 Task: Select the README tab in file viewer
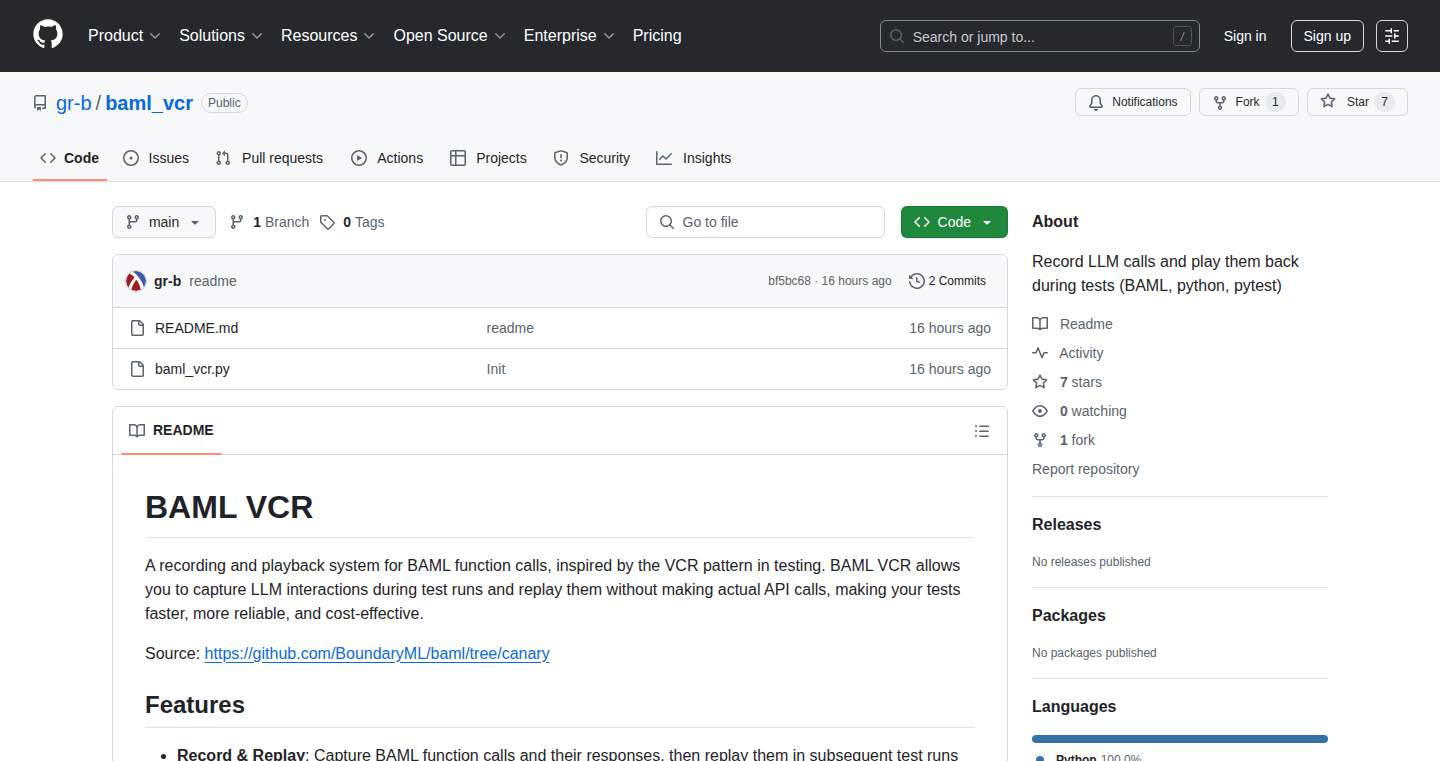[171, 430]
